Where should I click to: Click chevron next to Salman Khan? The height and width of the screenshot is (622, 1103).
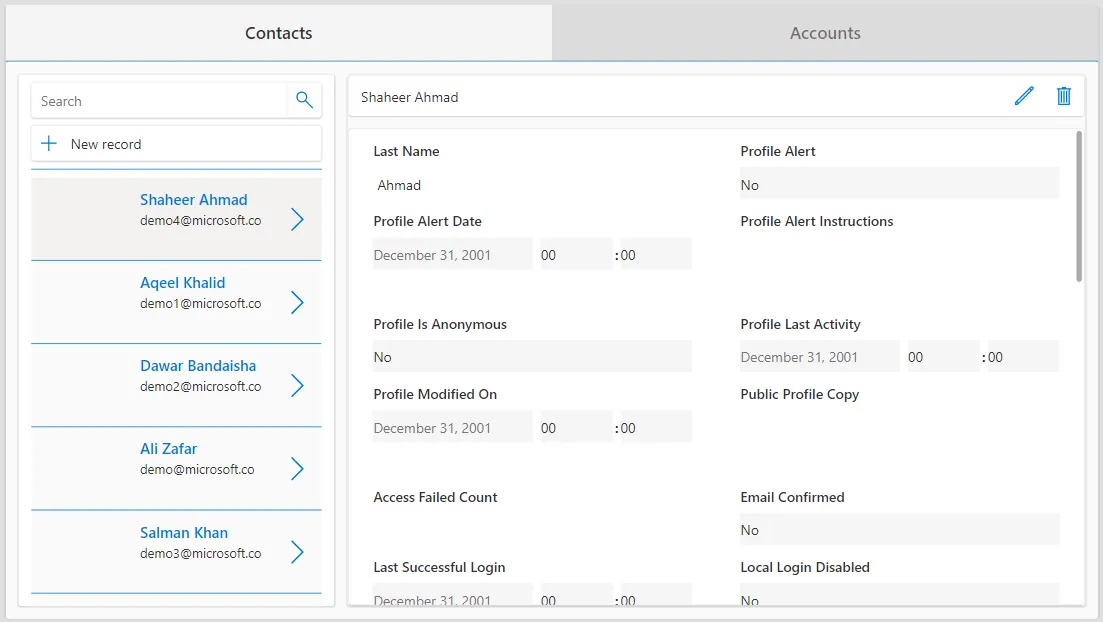pyautogui.click(x=298, y=552)
